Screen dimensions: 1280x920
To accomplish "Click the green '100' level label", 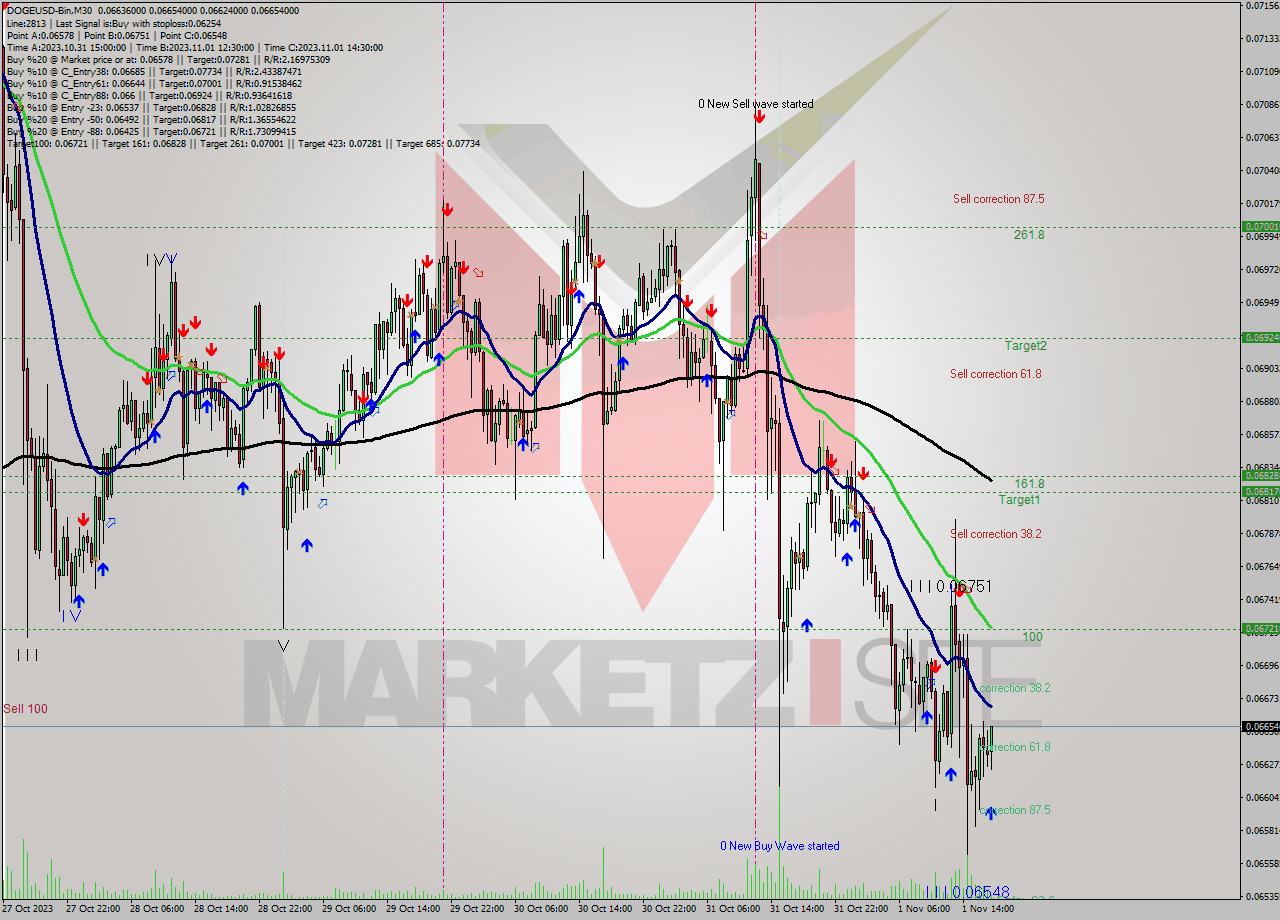I will pyautogui.click(x=1033, y=637).
